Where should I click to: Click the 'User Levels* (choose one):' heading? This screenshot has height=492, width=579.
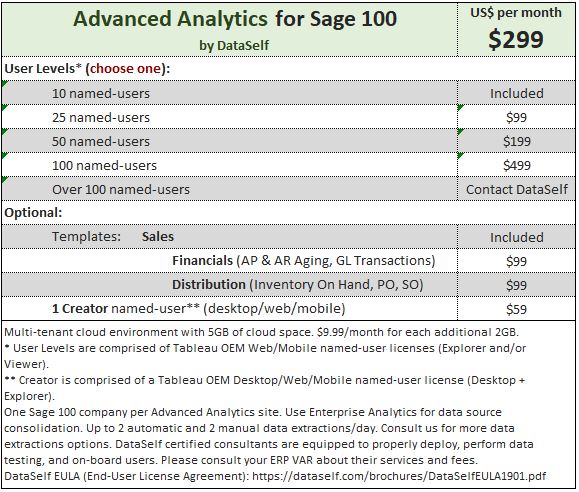pyautogui.click(x=87, y=69)
